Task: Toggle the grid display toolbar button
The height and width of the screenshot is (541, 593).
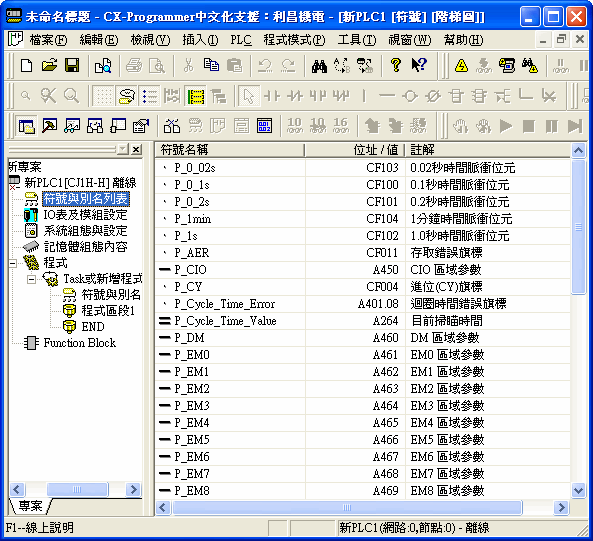Action: tap(103, 96)
